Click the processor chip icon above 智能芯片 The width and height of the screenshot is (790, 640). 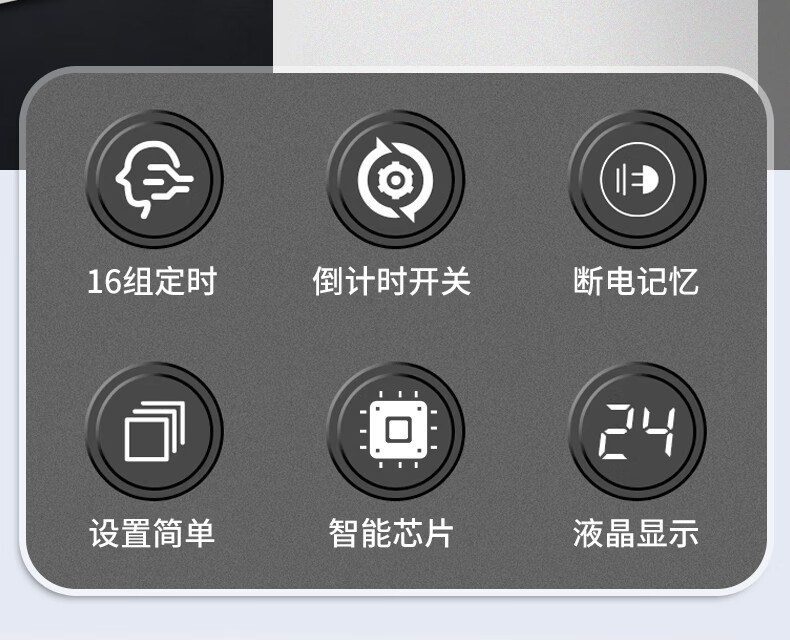point(398,430)
